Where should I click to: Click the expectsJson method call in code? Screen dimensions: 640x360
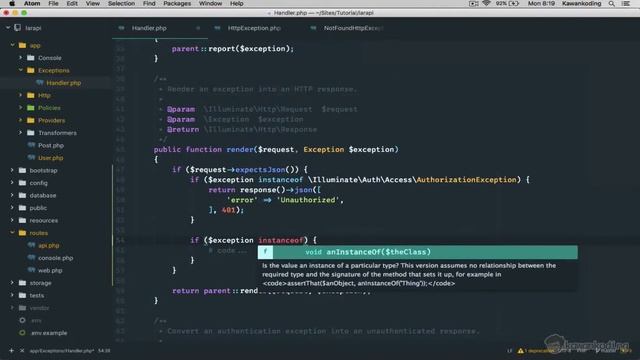[260, 169]
